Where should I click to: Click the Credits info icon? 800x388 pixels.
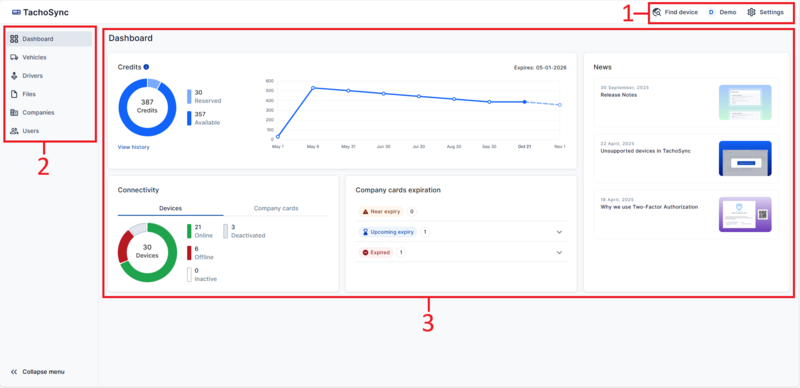pyautogui.click(x=146, y=67)
